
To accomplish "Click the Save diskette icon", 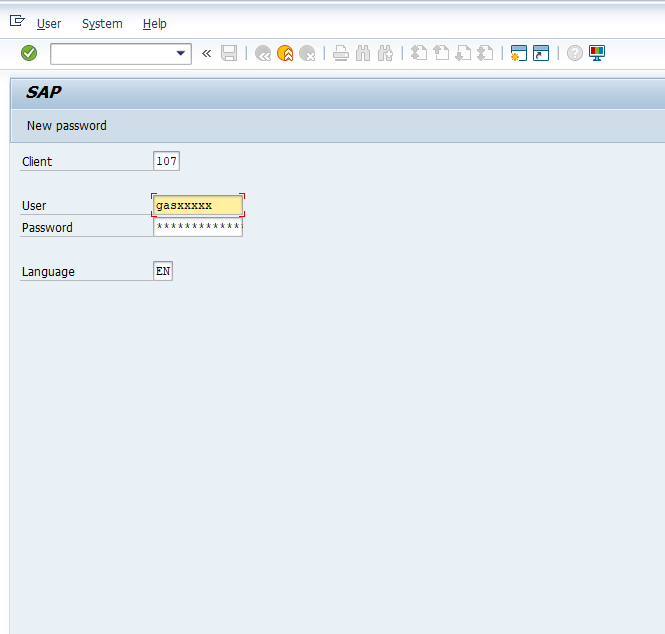I will 229,53.
